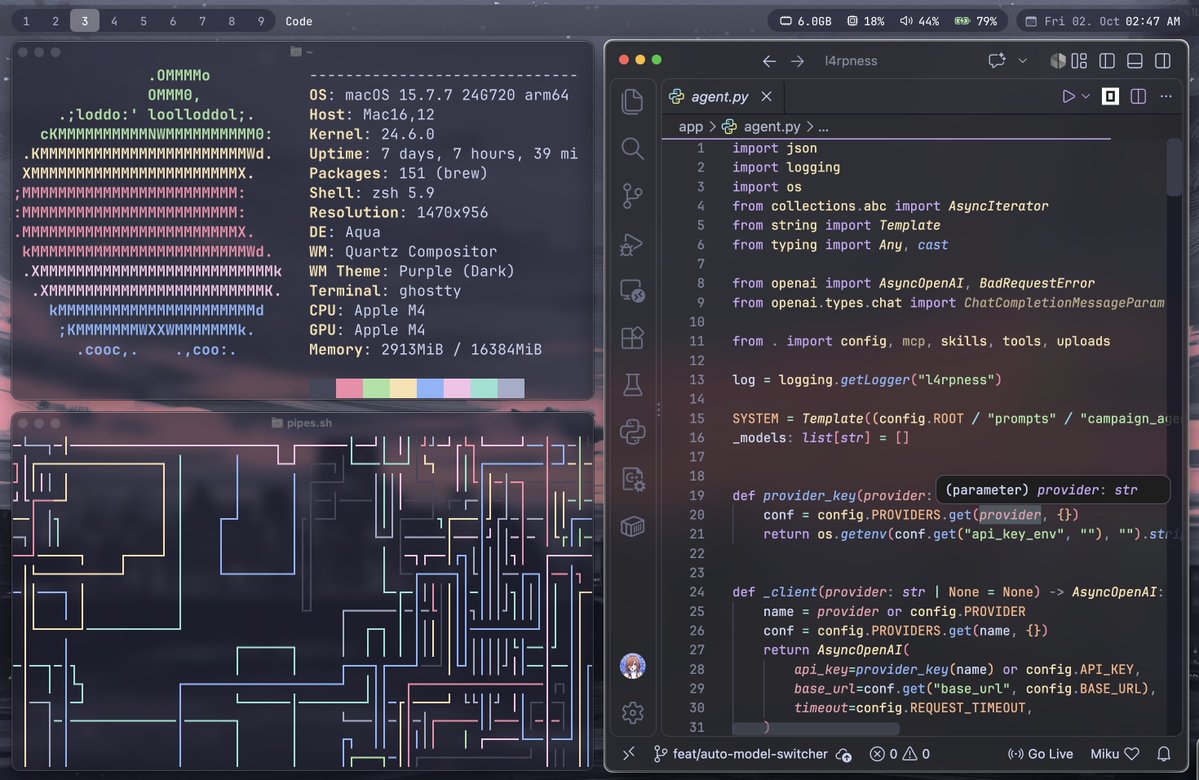This screenshot has width=1199, height=780.
Task: Click the volume 44% indicator in top bar
Action: point(919,21)
